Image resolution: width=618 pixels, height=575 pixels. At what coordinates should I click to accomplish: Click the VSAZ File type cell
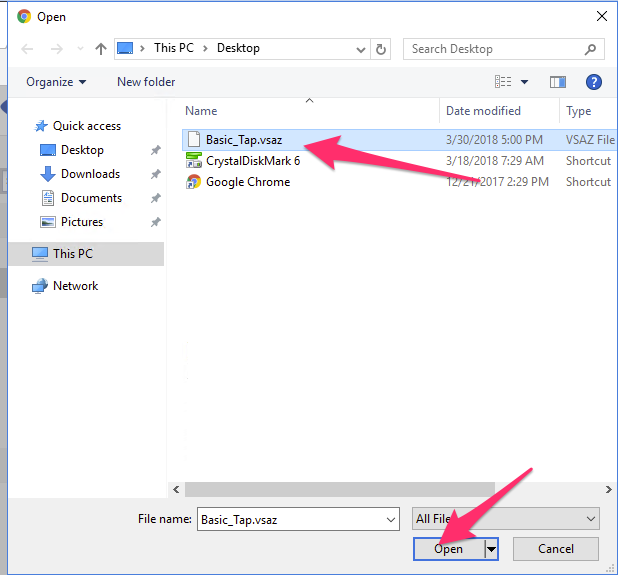590,140
